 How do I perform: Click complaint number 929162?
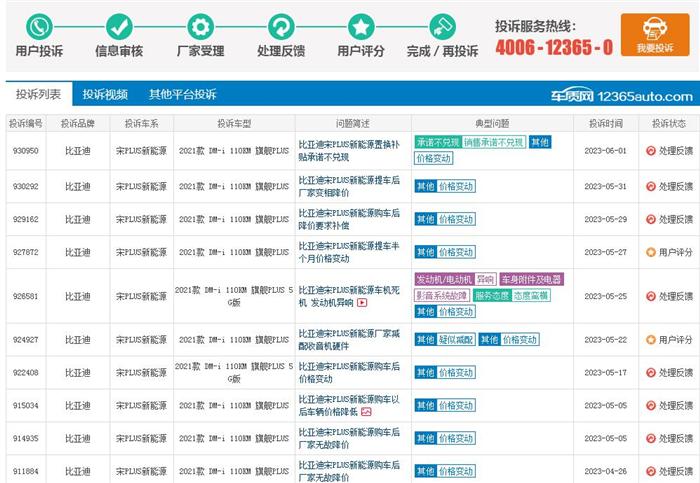[25, 219]
